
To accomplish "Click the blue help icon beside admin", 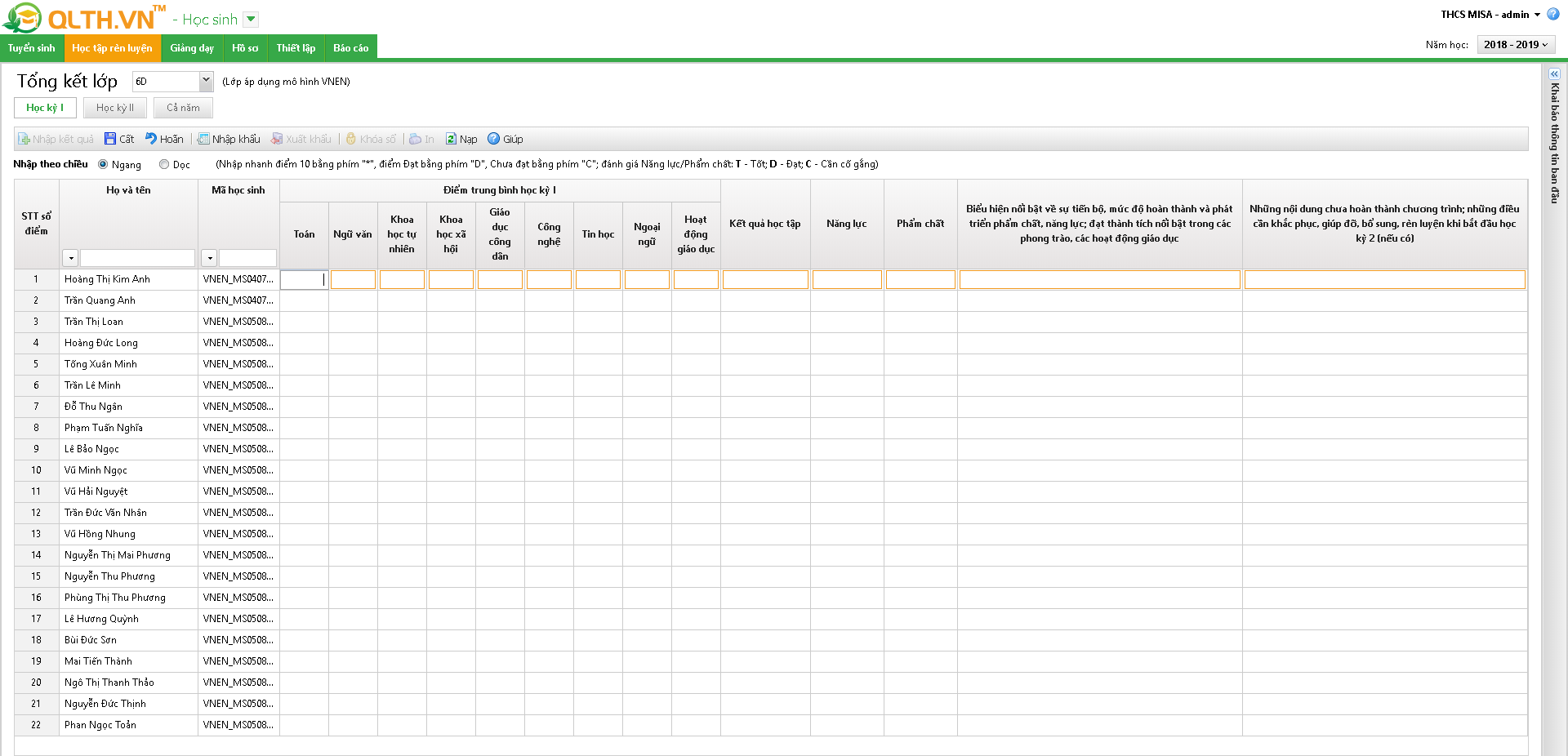I will tap(1553, 14).
